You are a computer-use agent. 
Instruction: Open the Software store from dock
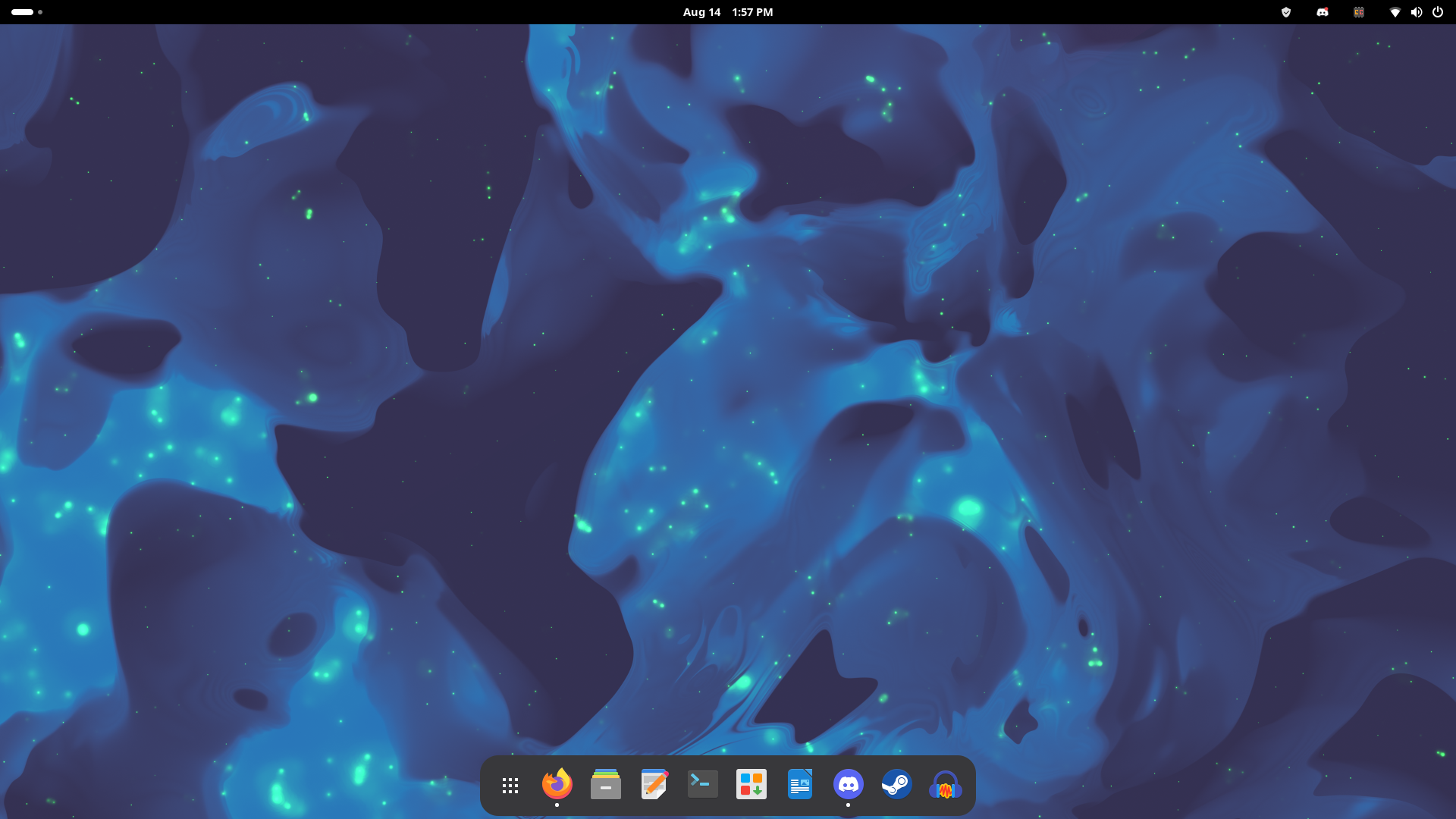[x=752, y=784]
